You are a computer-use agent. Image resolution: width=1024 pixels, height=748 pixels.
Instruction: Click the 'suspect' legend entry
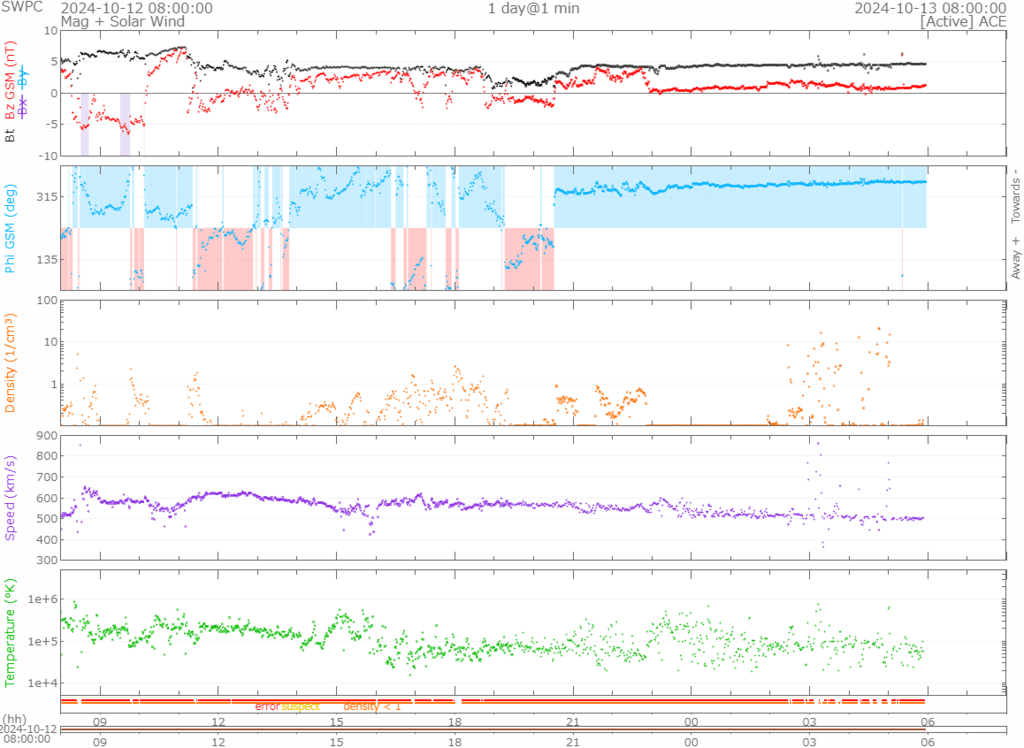(300, 707)
